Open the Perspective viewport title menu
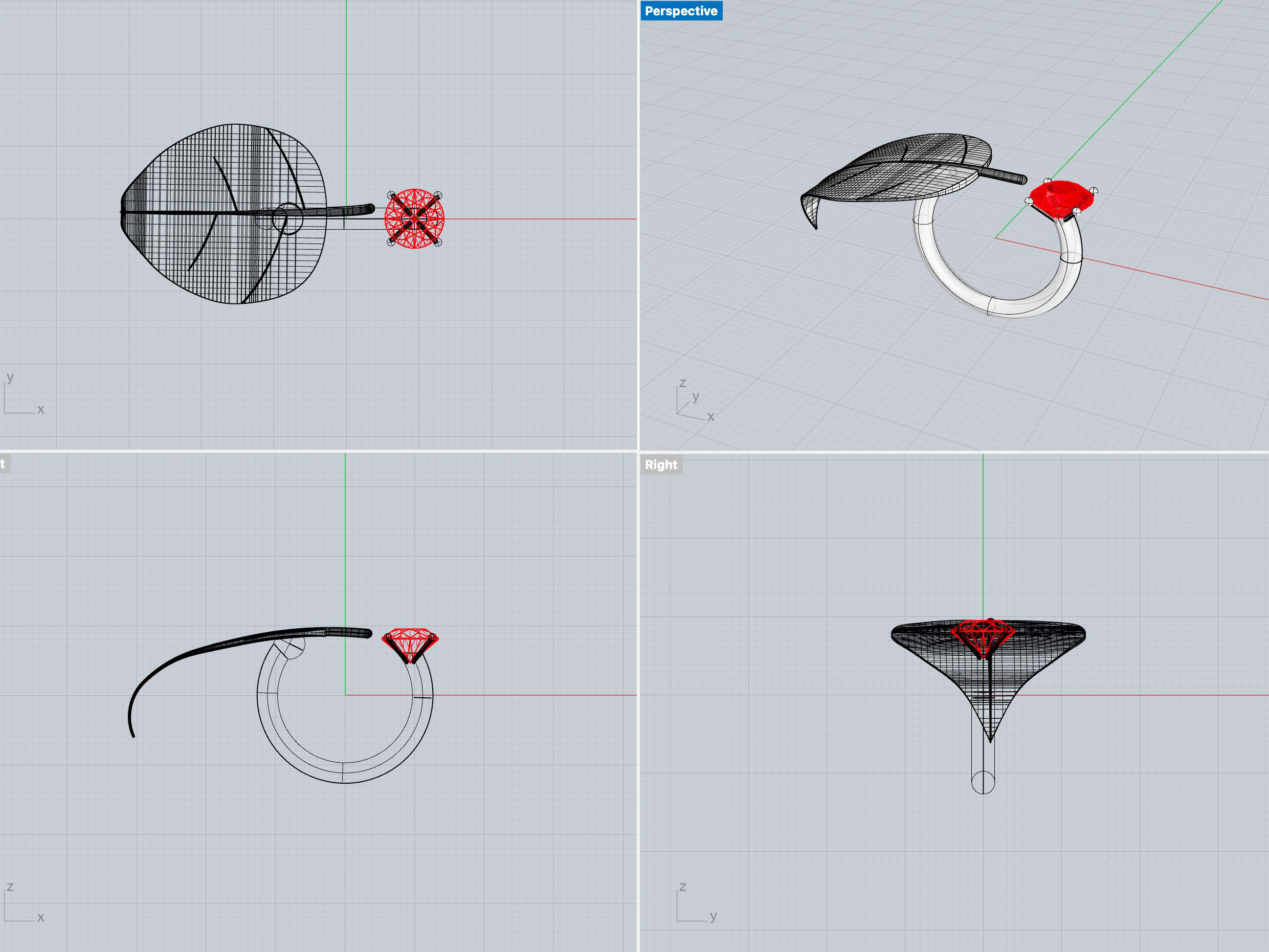Screen dimensions: 1269x952 [x=681, y=11]
